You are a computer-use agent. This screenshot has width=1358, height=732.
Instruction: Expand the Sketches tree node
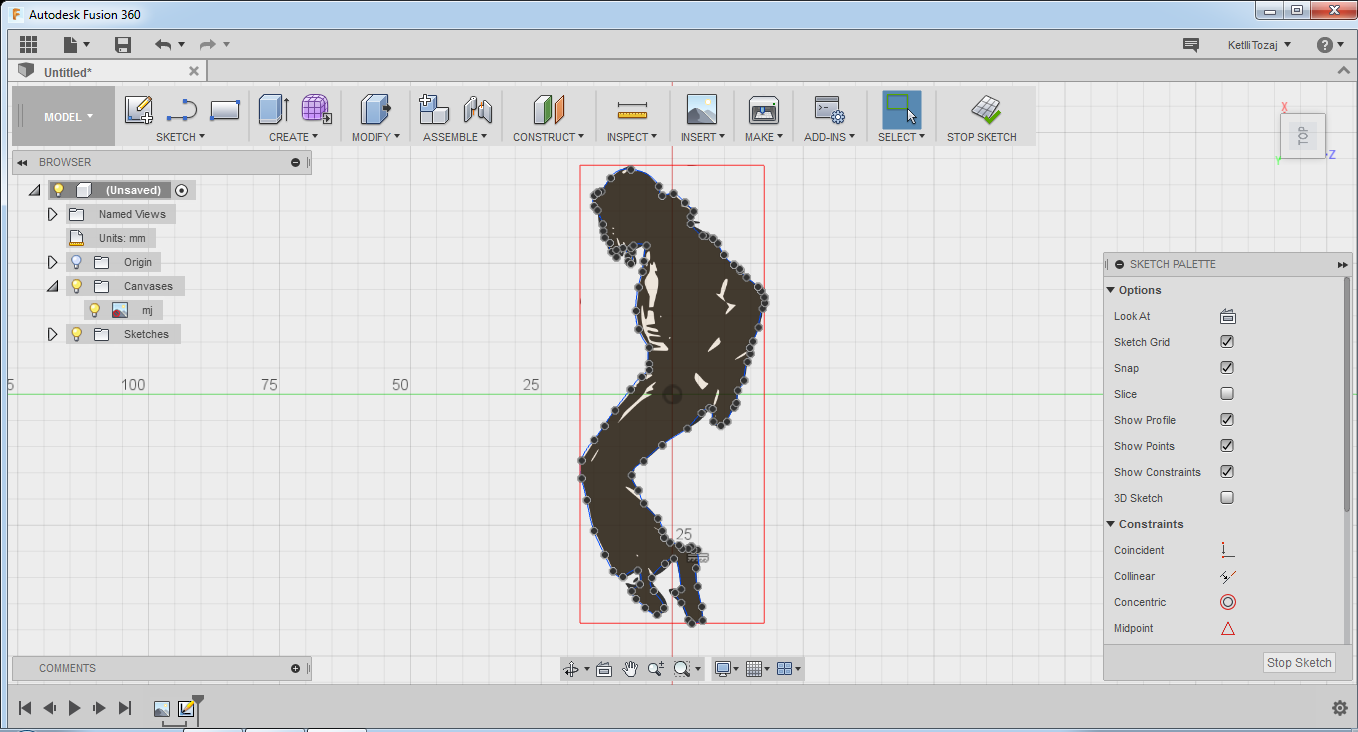(x=53, y=334)
